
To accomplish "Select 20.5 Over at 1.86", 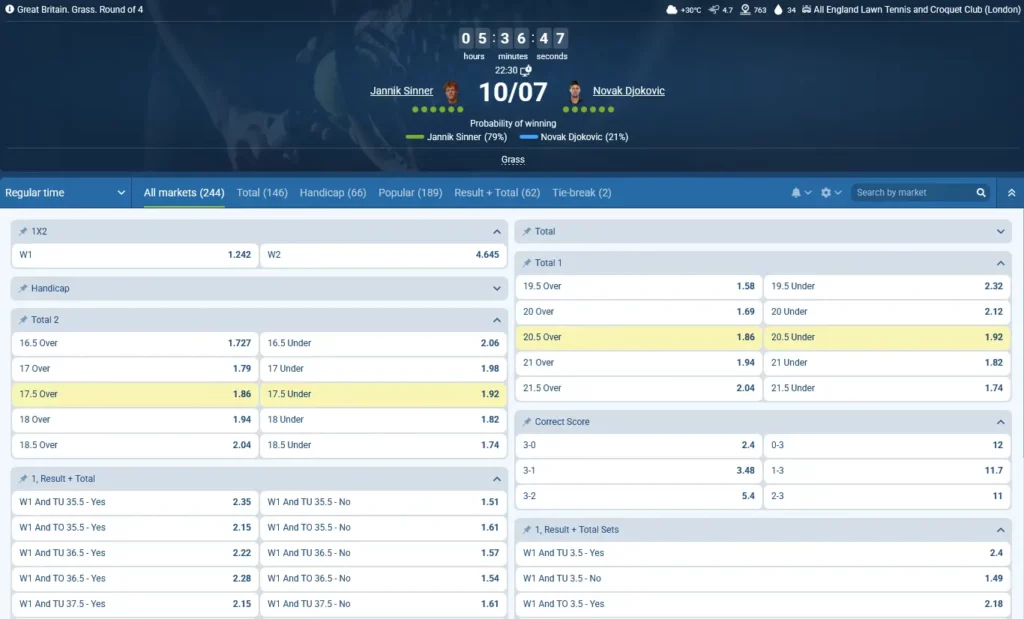I will [639, 337].
